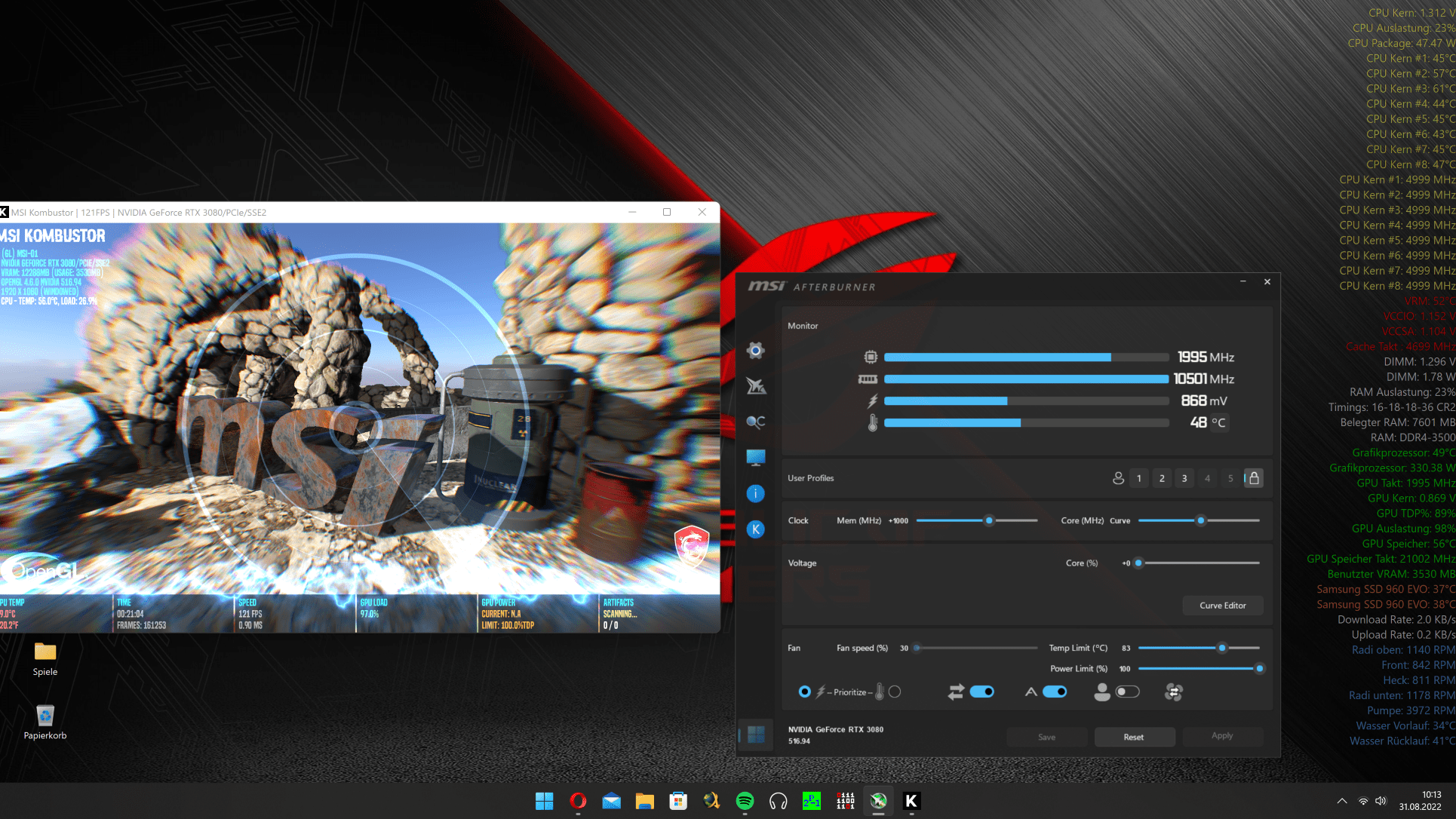Click the NVIDIA GeForce RTX 3080 label
The height and width of the screenshot is (819, 1456).
click(x=836, y=729)
